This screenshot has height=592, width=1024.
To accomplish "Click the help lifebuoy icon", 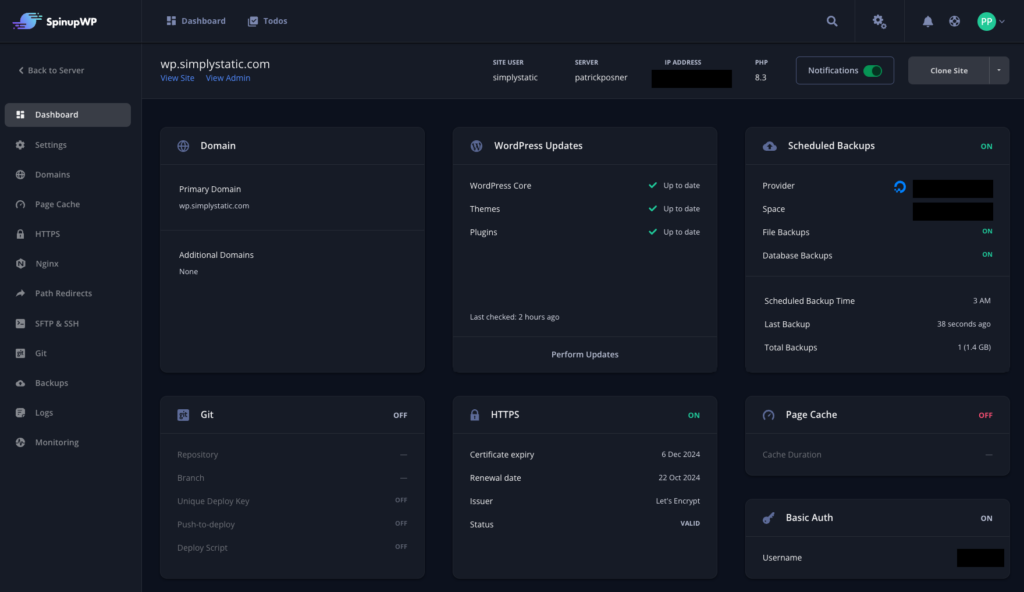I will 954,21.
